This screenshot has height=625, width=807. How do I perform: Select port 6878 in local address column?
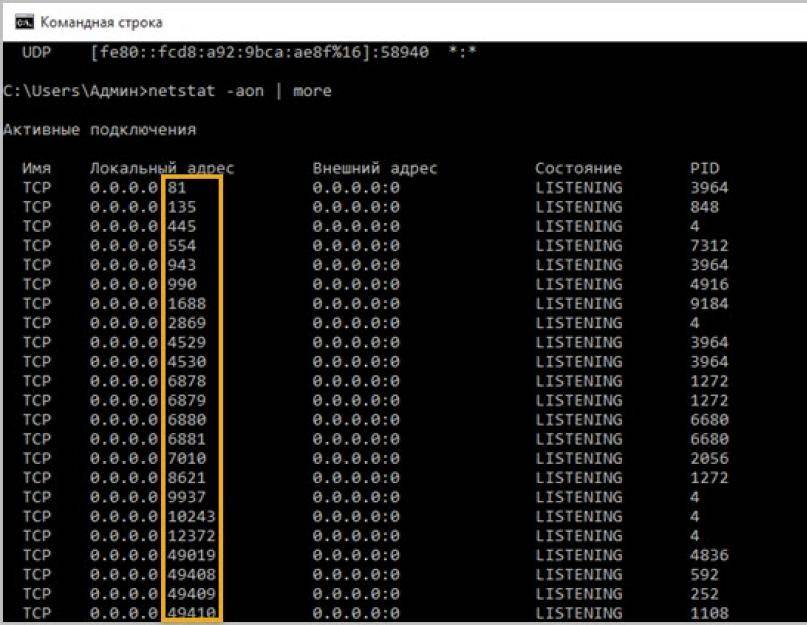(x=186, y=381)
